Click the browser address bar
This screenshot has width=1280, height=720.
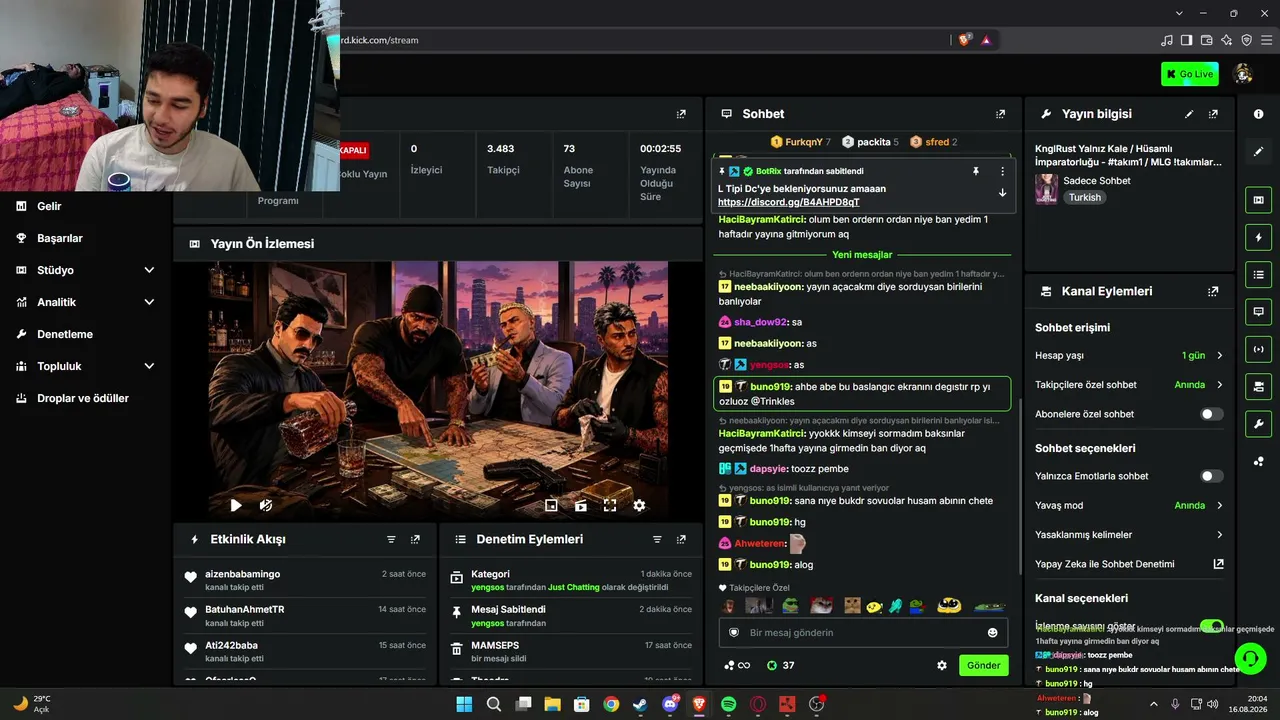640,40
